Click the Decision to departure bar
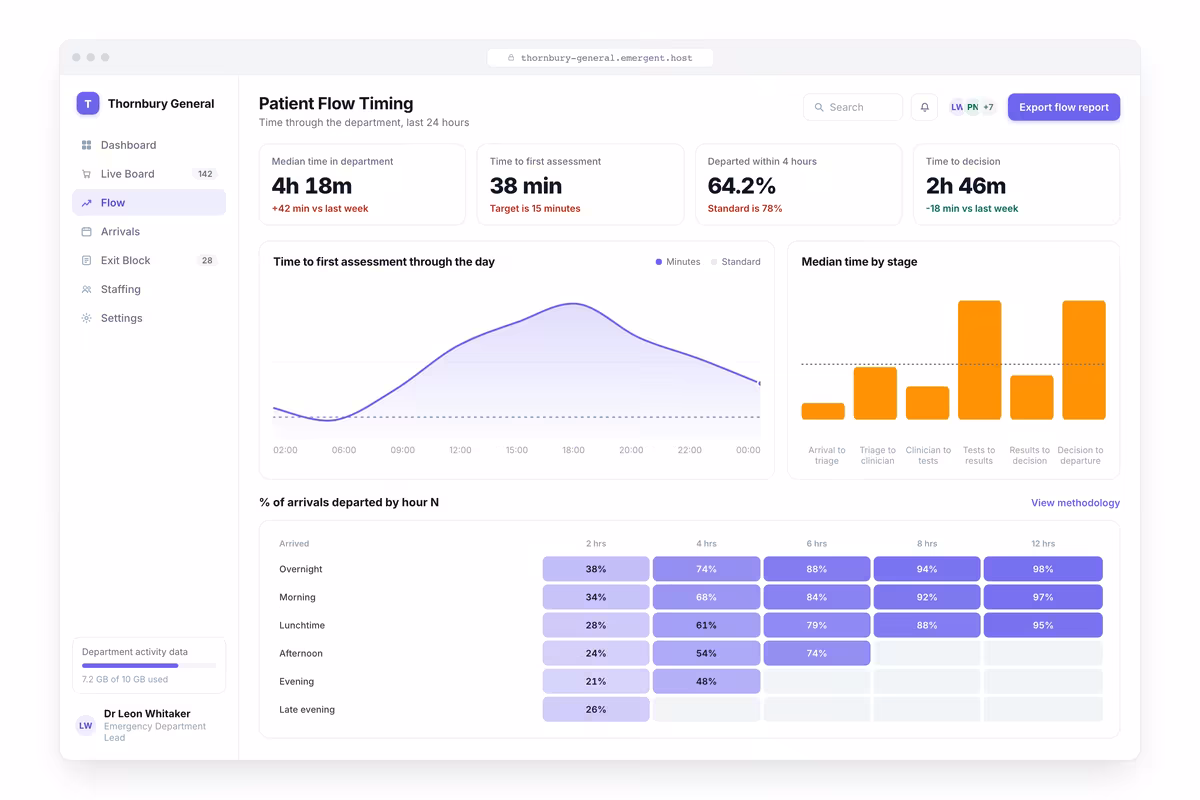Viewport: 1200px width, 800px height. click(1084, 360)
